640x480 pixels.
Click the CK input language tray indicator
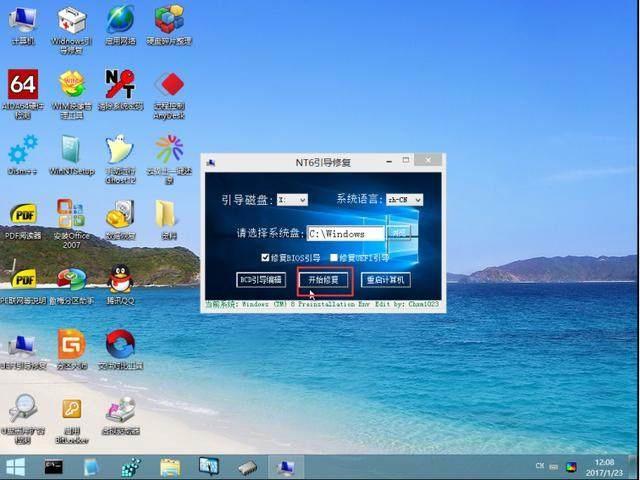tap(540, 466)
